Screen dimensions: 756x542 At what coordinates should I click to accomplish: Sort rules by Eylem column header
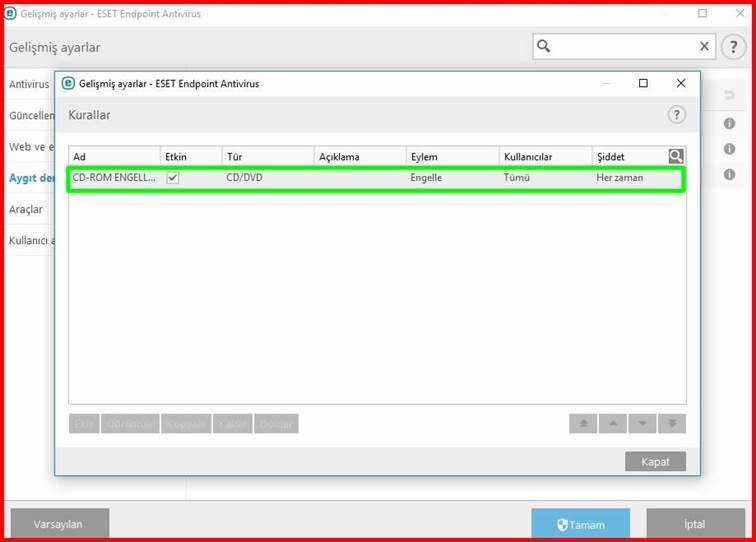(453, 156)
